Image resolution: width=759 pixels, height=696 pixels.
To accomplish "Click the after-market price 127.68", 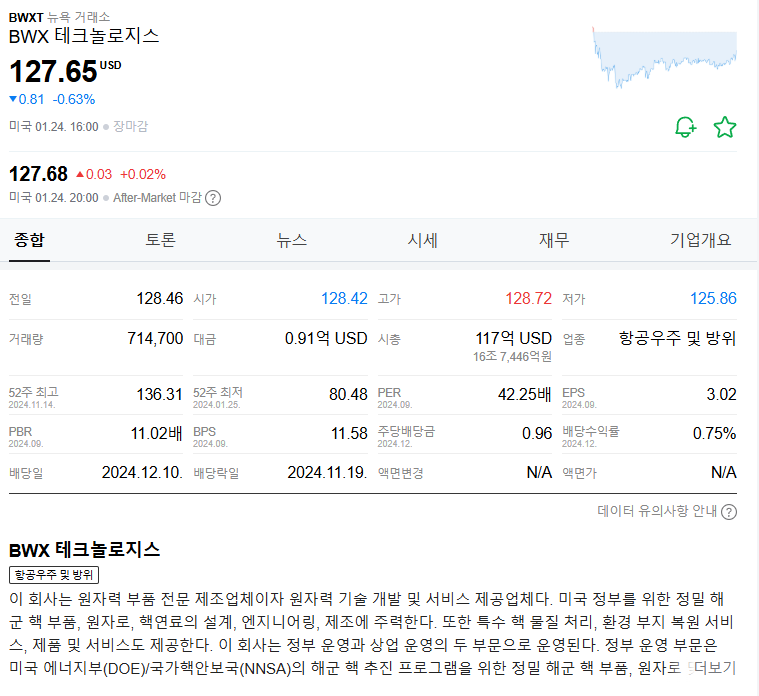I will click(39, 174).
